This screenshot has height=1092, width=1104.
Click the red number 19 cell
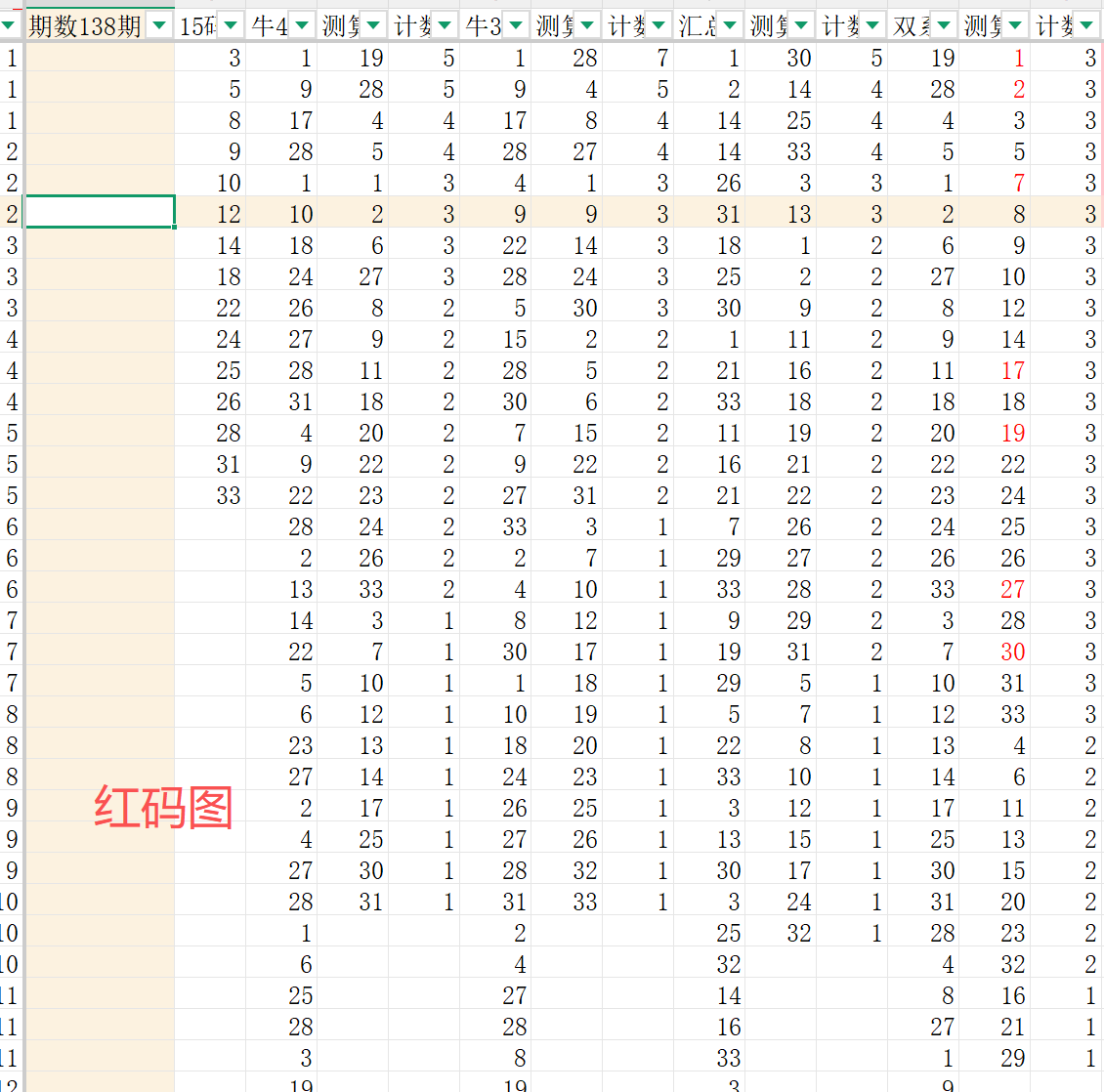pos(995,433)
